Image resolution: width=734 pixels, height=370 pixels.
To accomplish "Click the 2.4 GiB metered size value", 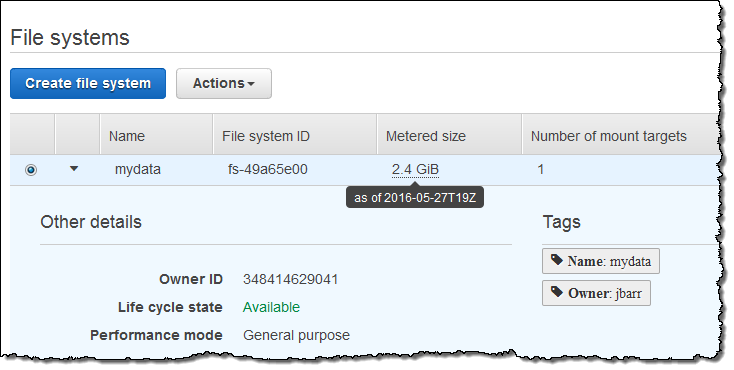I will click(415, 169).
